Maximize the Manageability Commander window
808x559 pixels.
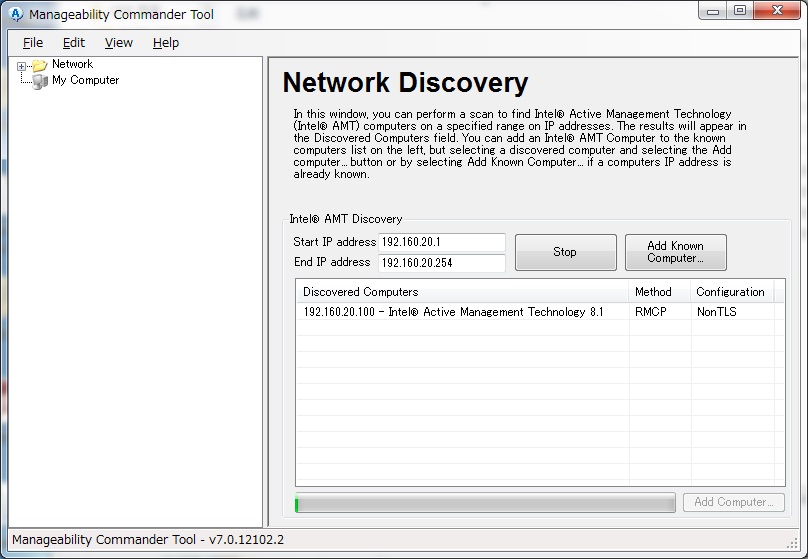tap(740, 11)
